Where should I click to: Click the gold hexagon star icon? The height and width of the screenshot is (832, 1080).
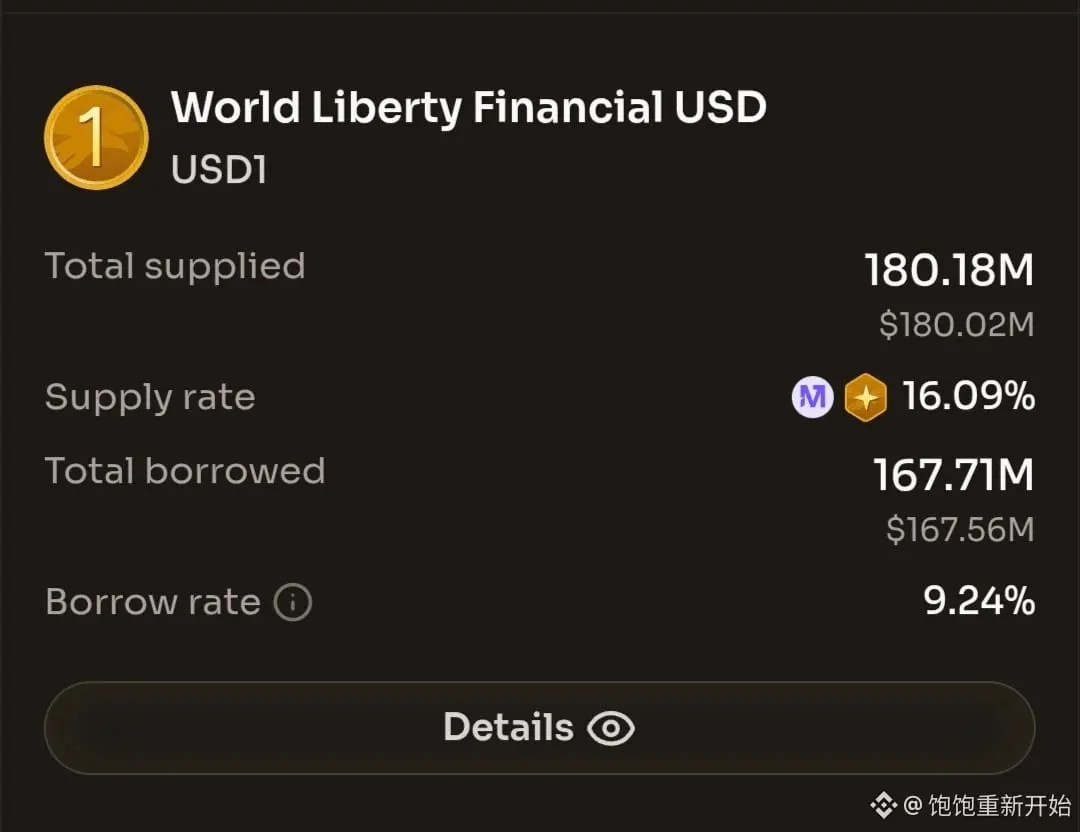click(865, 398)
